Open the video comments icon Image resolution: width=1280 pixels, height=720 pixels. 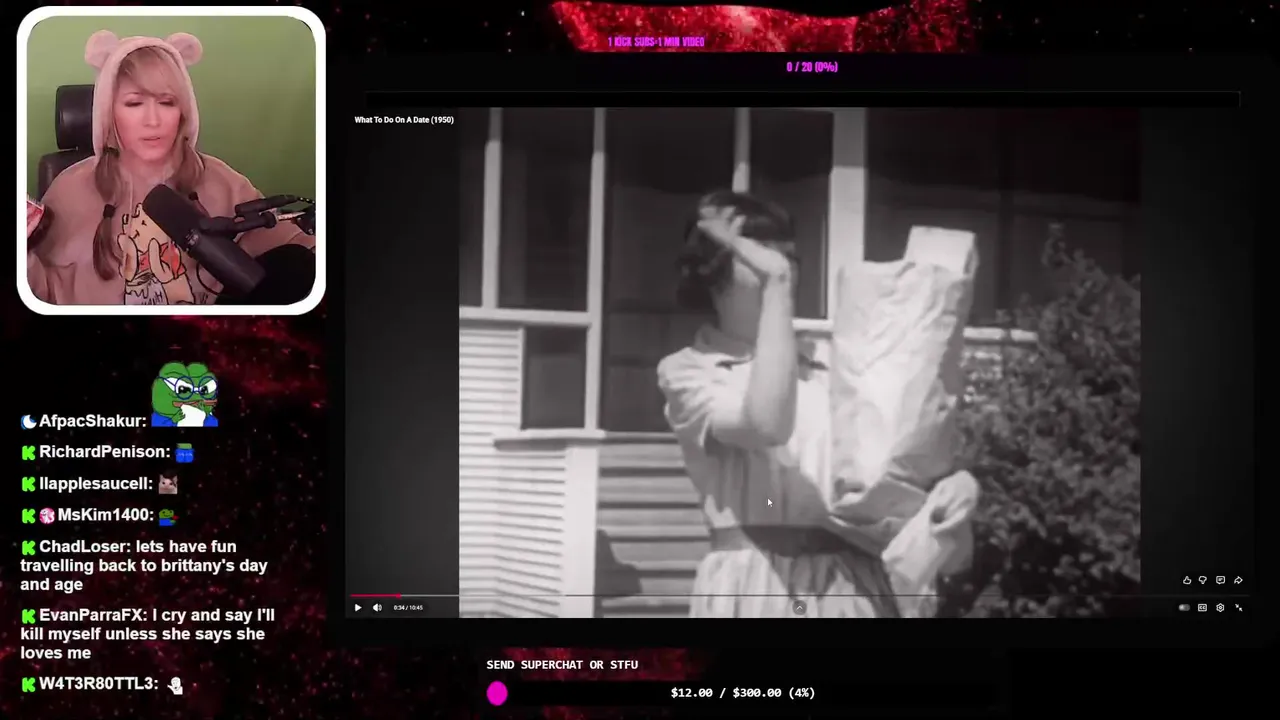[x=1220, y=580]
